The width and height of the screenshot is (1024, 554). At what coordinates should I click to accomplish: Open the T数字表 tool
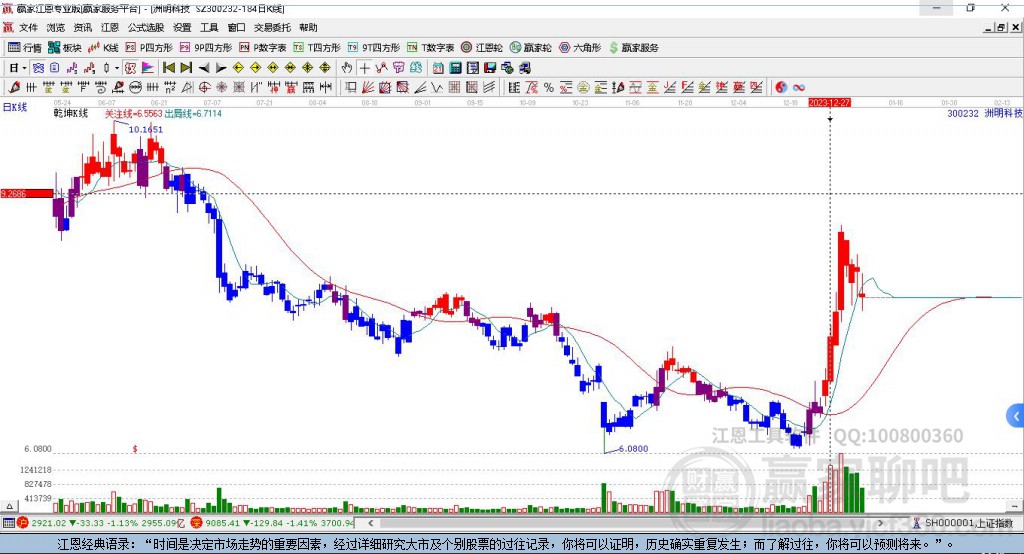click(x=430, y=48)
